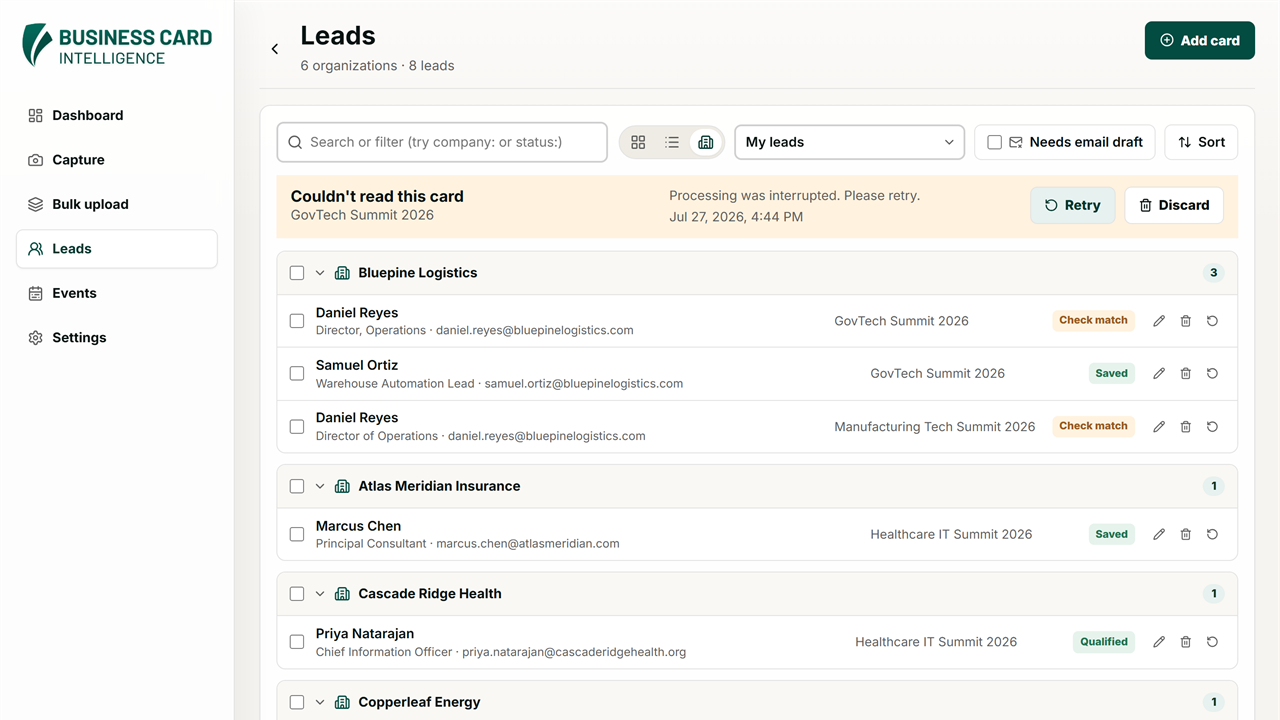Delete Daniel Reyes GovTech Summit lead
The image size is (1280, 720).
tap(1186, 321)
